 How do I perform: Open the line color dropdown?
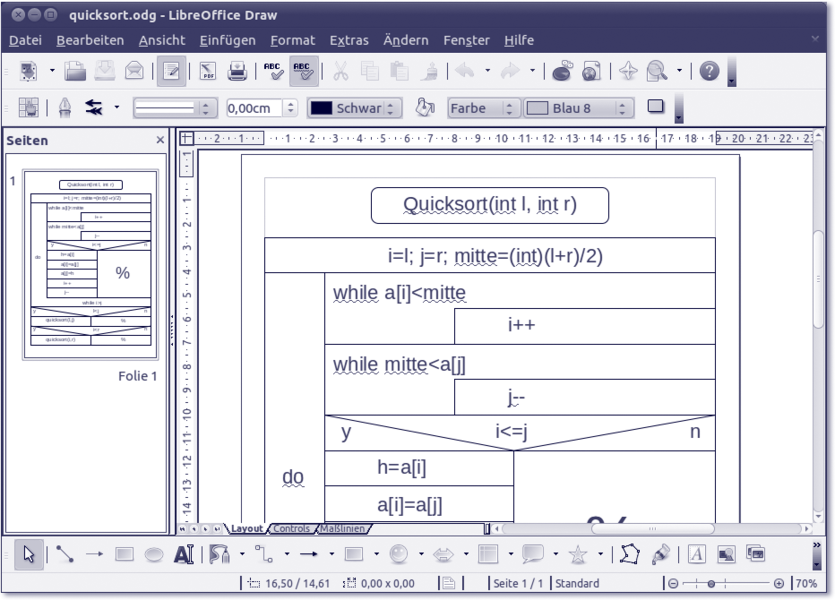click(391, 107)
